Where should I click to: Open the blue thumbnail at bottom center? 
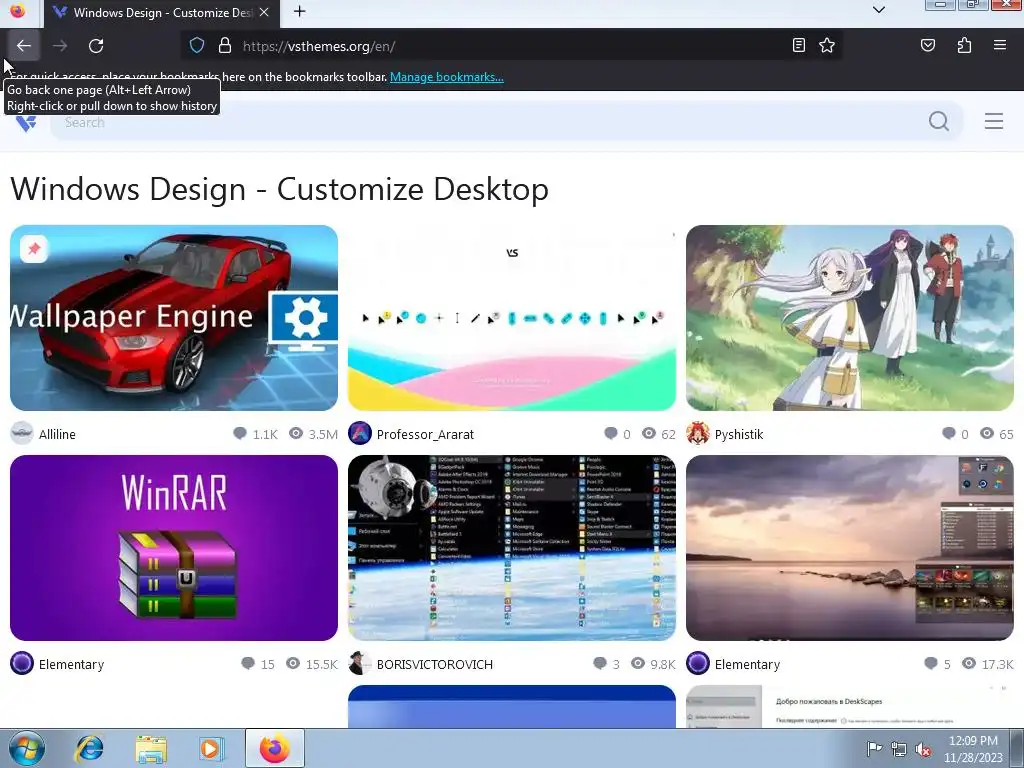[x=512, y=707]
